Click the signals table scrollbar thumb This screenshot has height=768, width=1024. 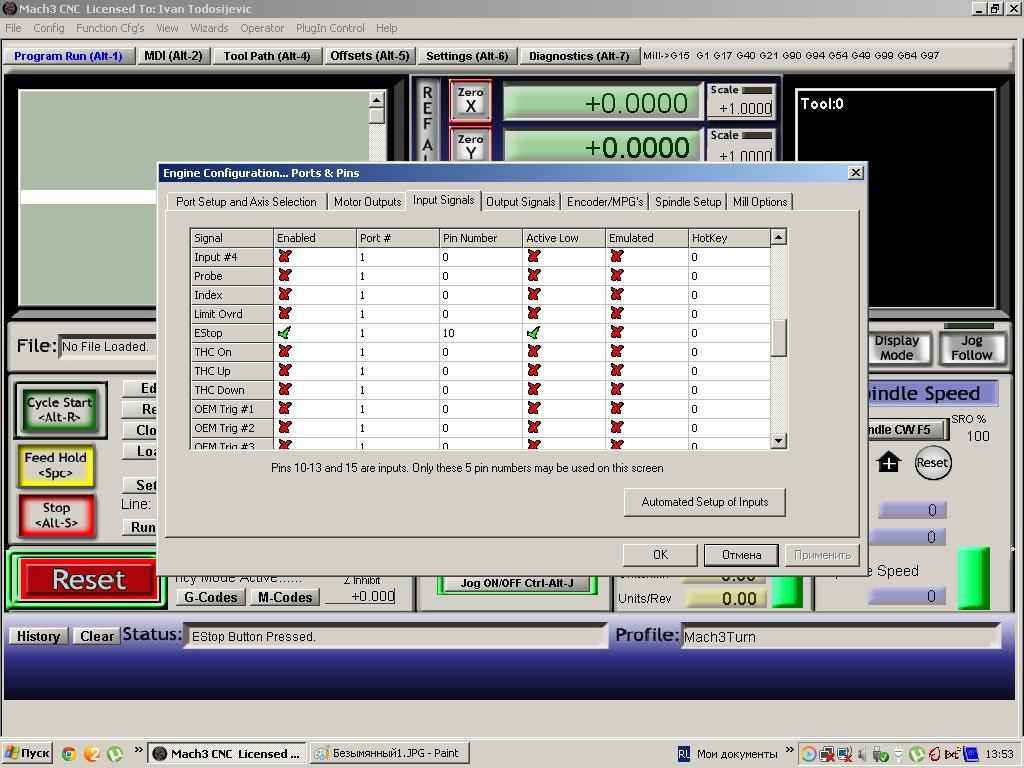778,338
